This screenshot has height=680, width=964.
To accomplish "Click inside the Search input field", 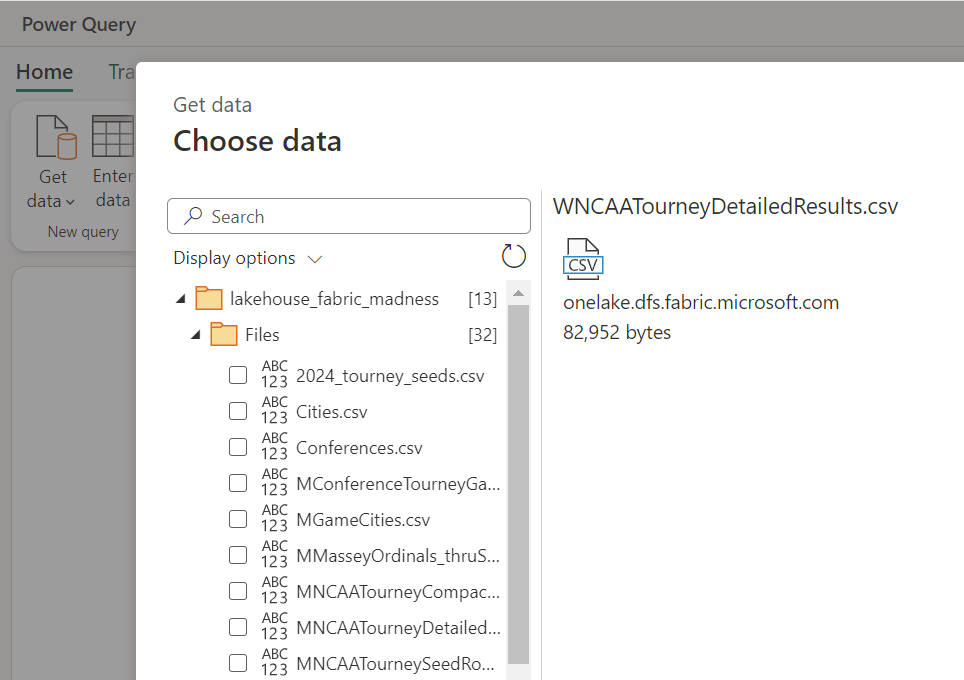I will [350, 216].
